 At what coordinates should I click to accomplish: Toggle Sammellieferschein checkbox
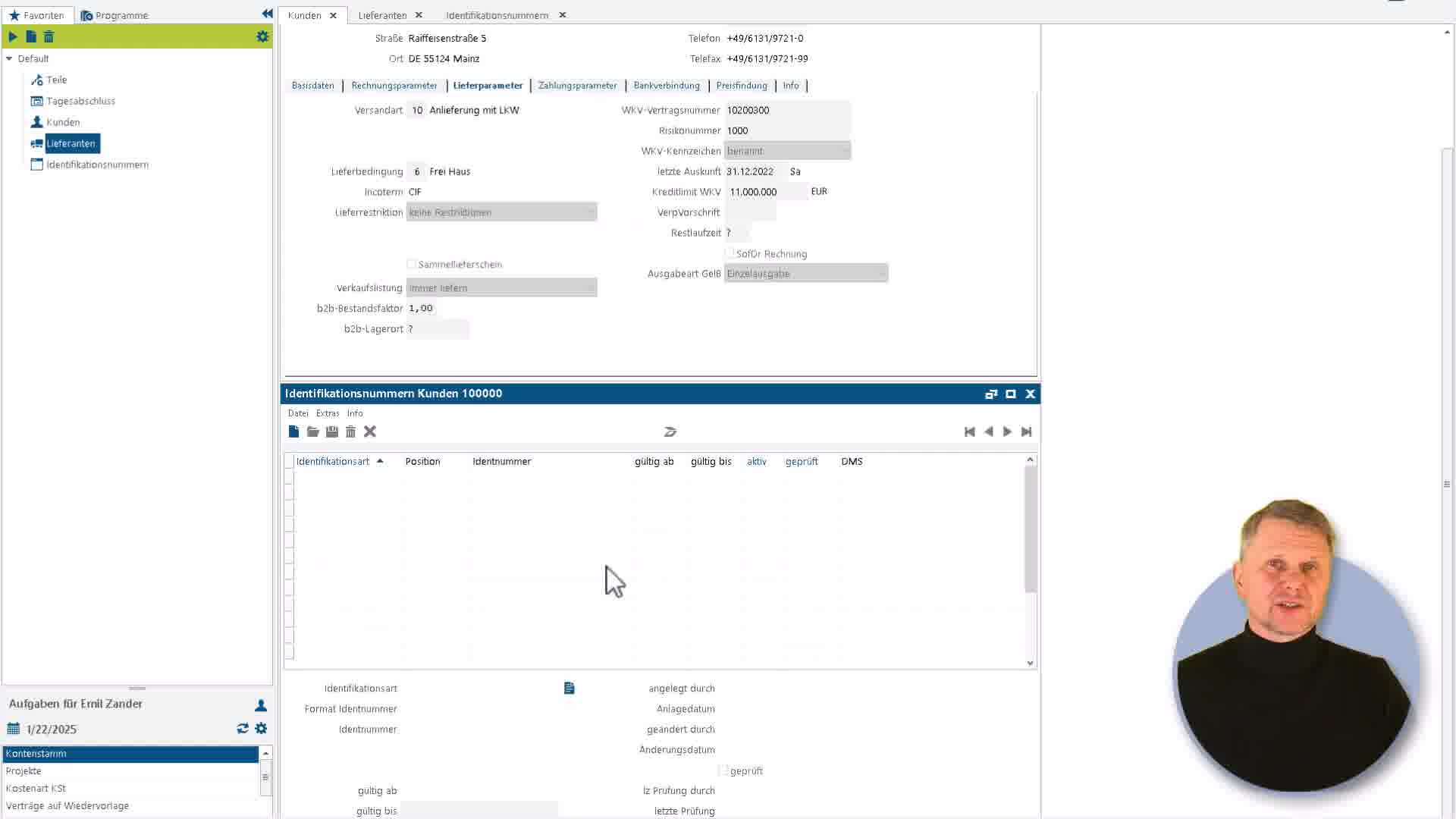pos(412,264)
